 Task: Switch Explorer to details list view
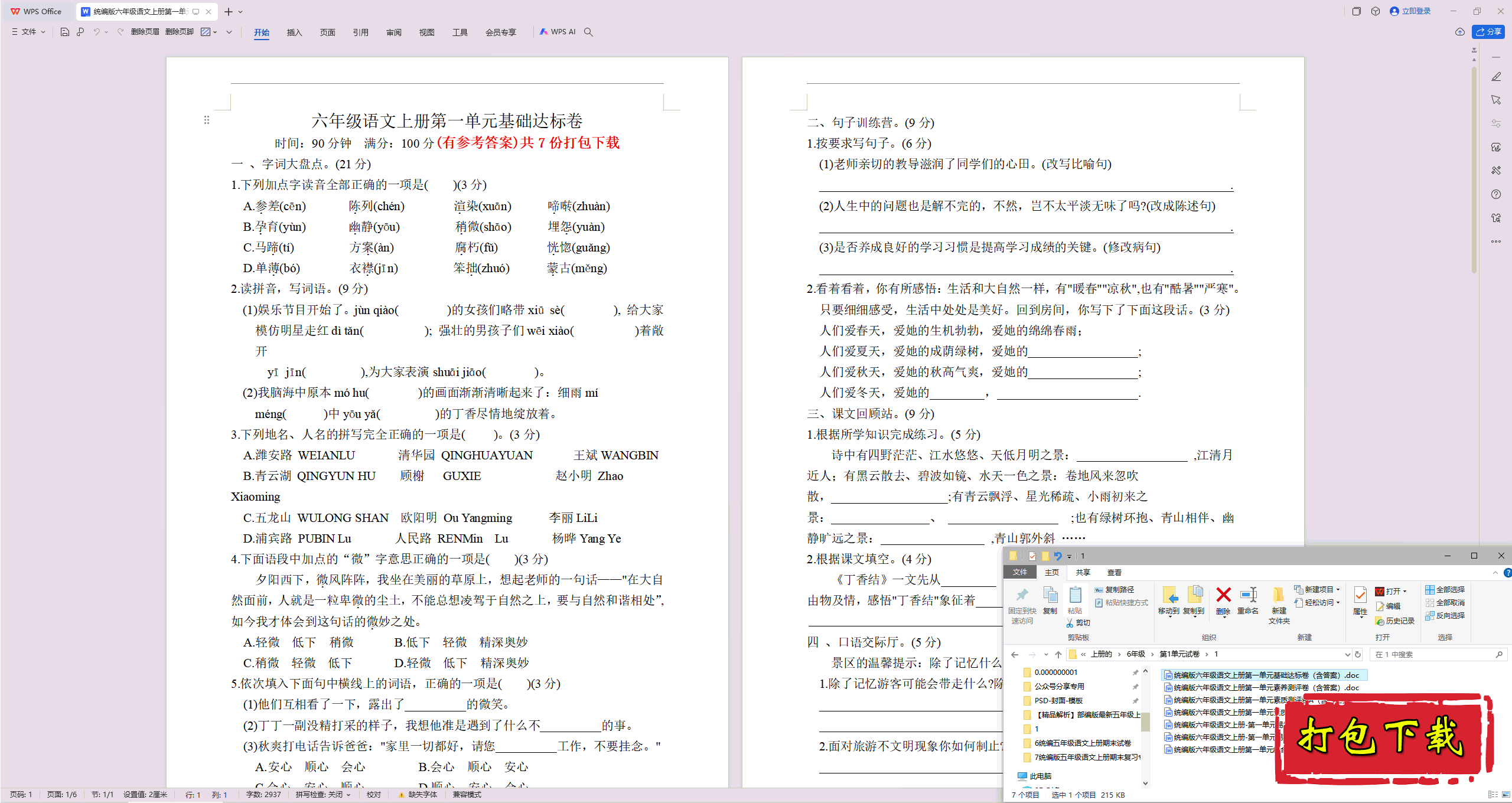point(1493,795)
